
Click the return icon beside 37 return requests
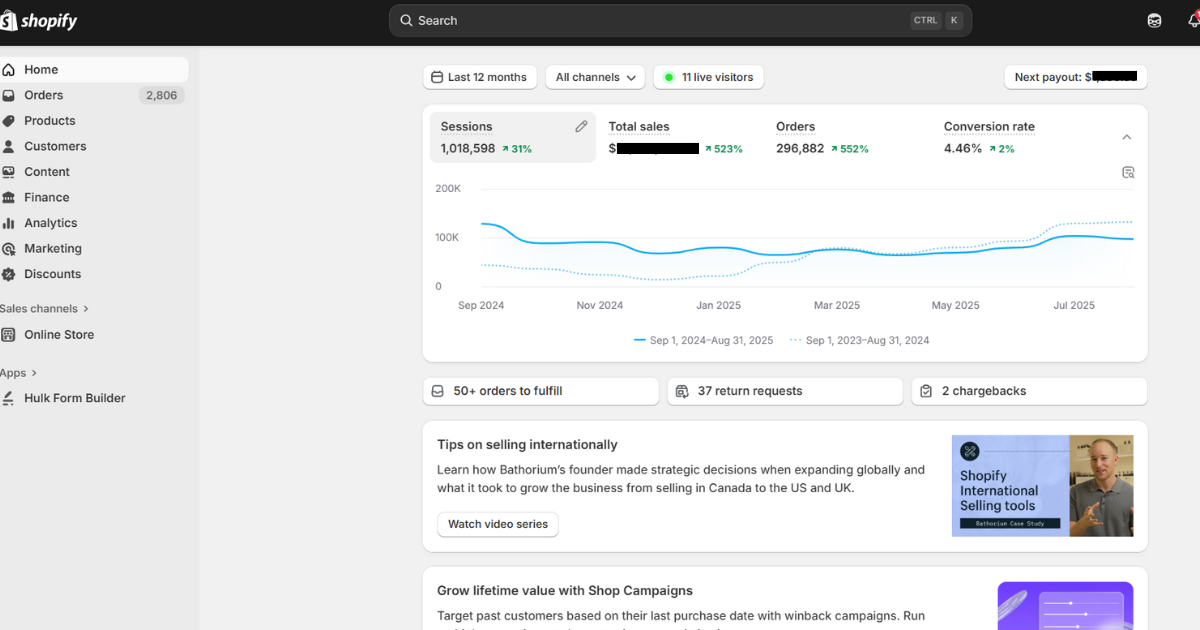(x=682, y=391)
